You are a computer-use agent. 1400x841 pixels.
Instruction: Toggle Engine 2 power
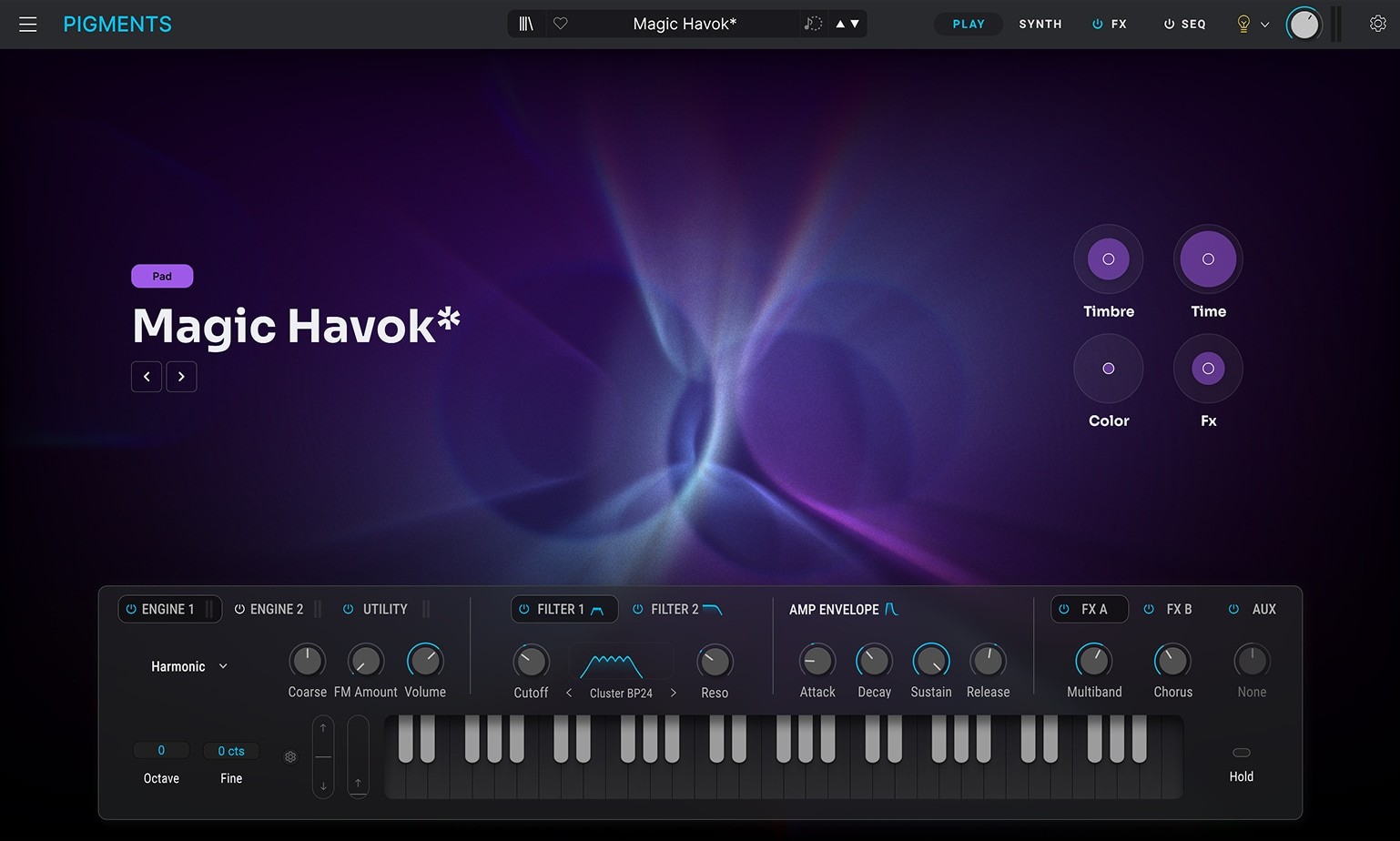(x=239, y=609)
